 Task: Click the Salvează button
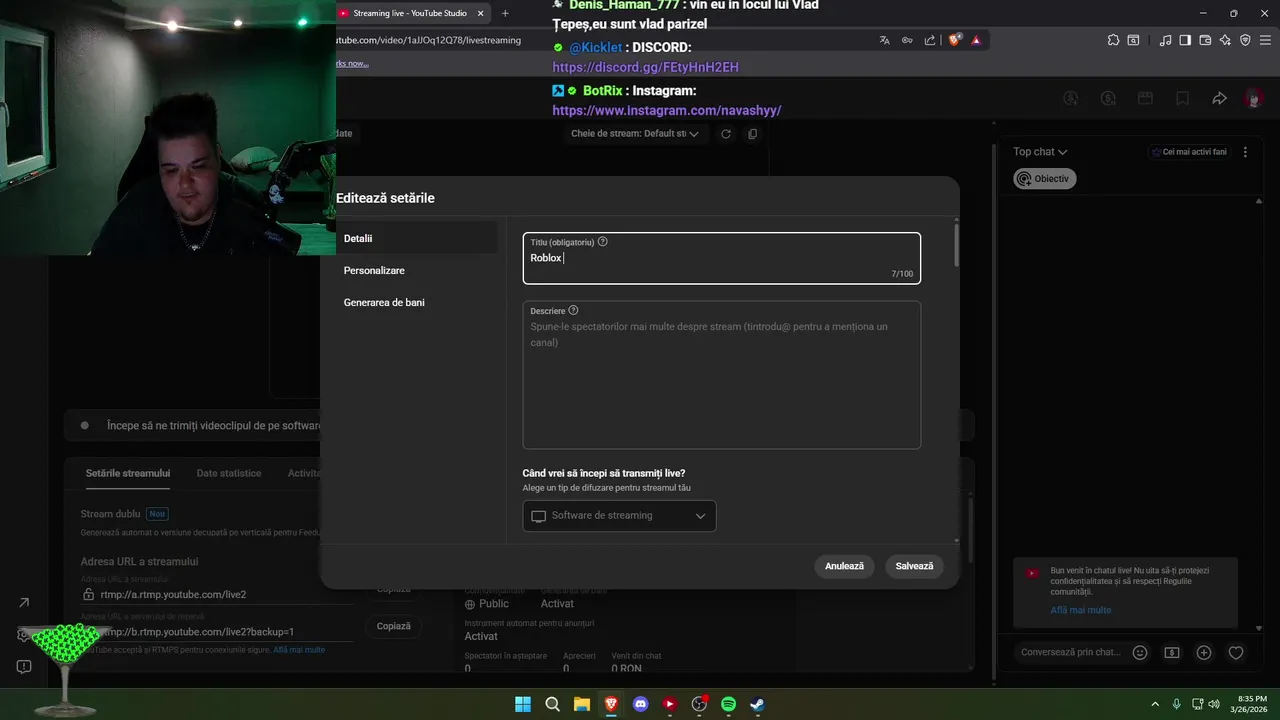914,566
